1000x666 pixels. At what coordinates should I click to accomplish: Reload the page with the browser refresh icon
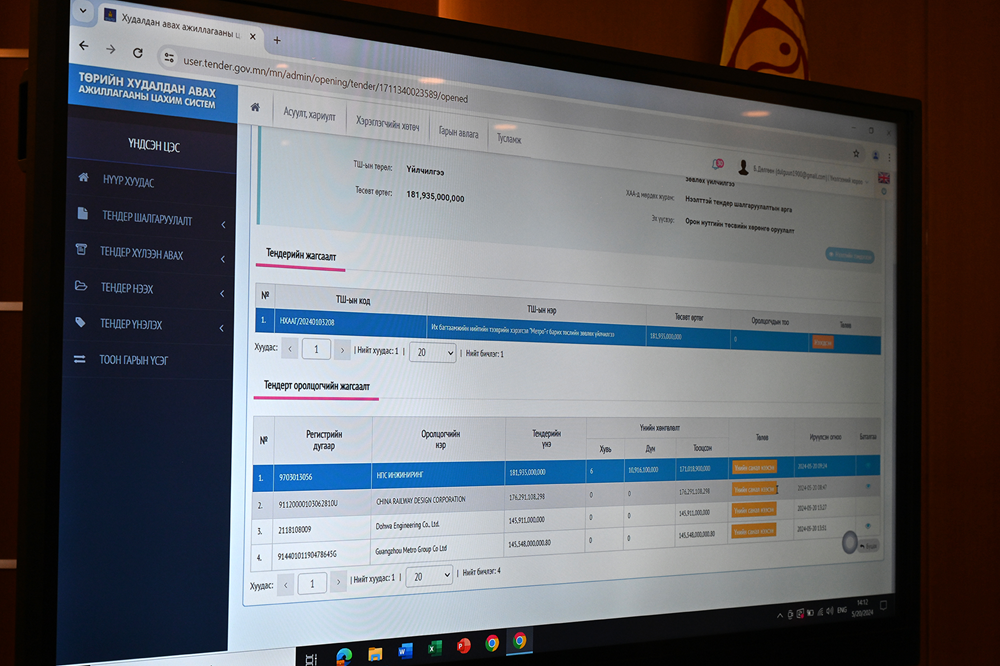tap(137, 52)
